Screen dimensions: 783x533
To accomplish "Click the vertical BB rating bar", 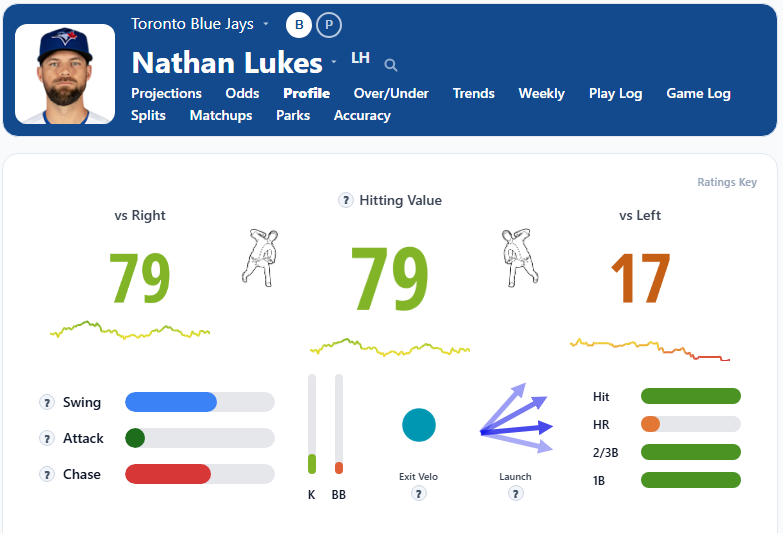I will click(x=339, y=424).
